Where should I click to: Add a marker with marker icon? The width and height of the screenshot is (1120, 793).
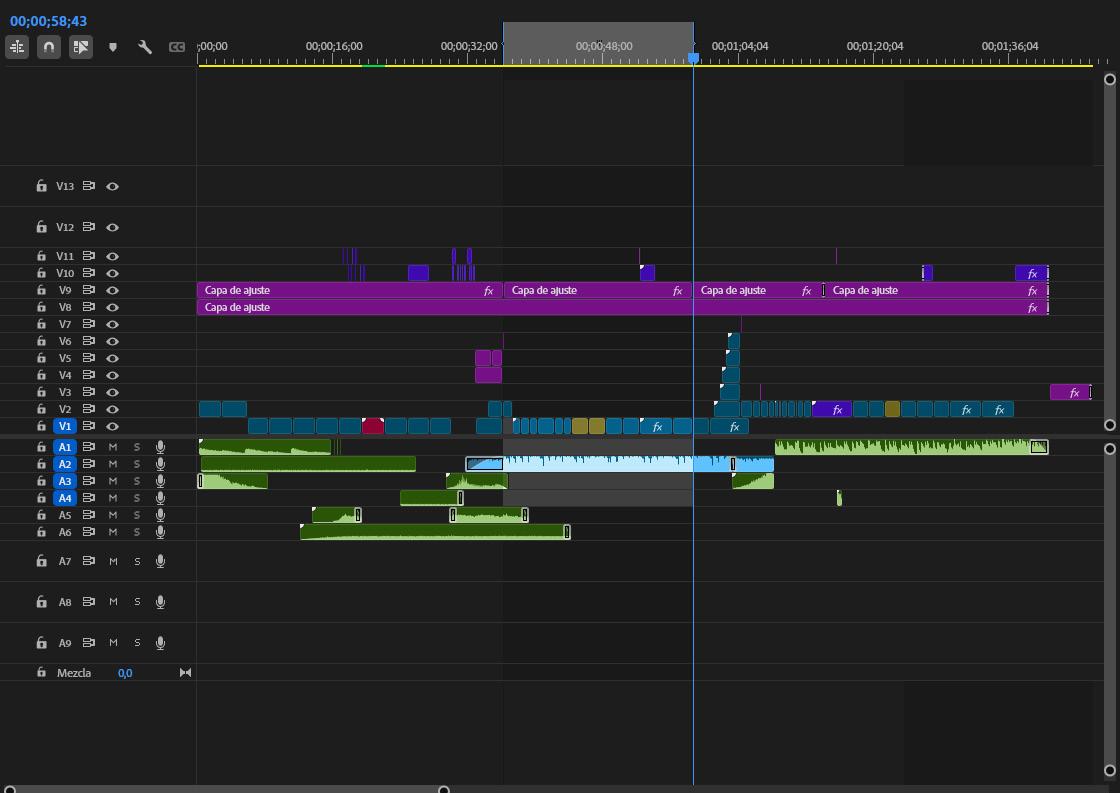click(113, 47)
